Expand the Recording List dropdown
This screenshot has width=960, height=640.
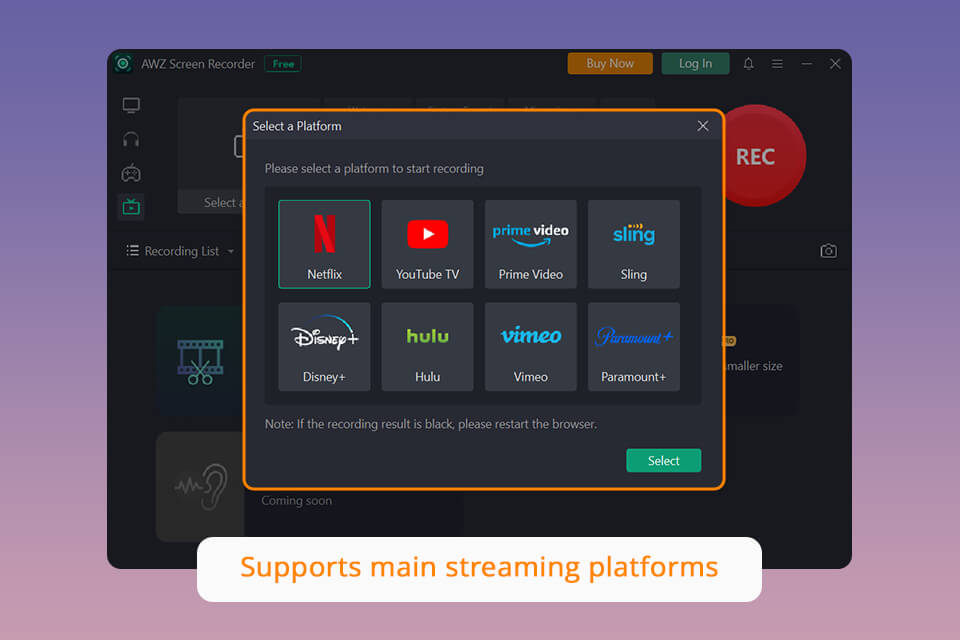tap(181, 251)
